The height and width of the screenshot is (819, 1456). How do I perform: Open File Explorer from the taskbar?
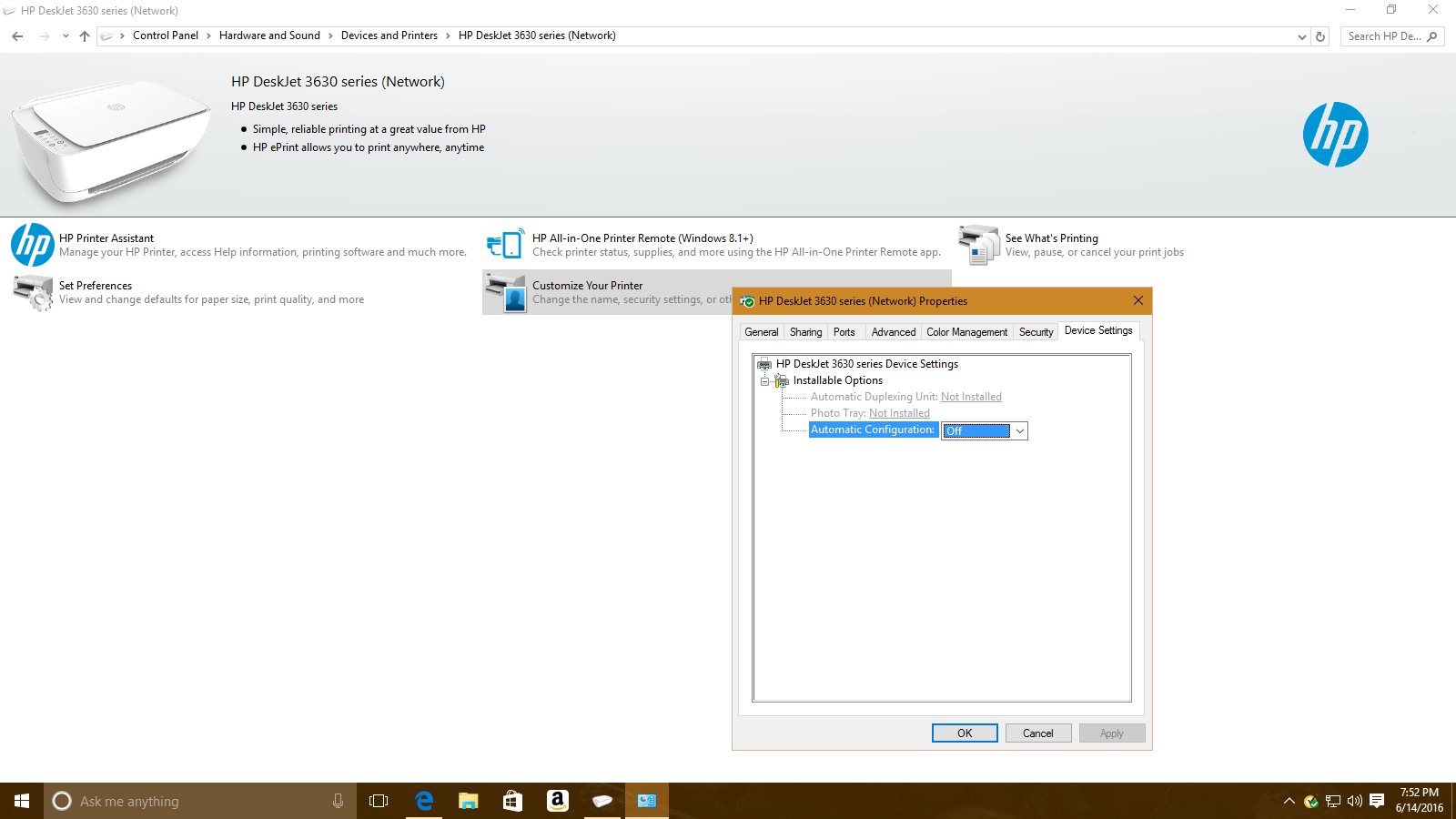(x=468, y=801)
